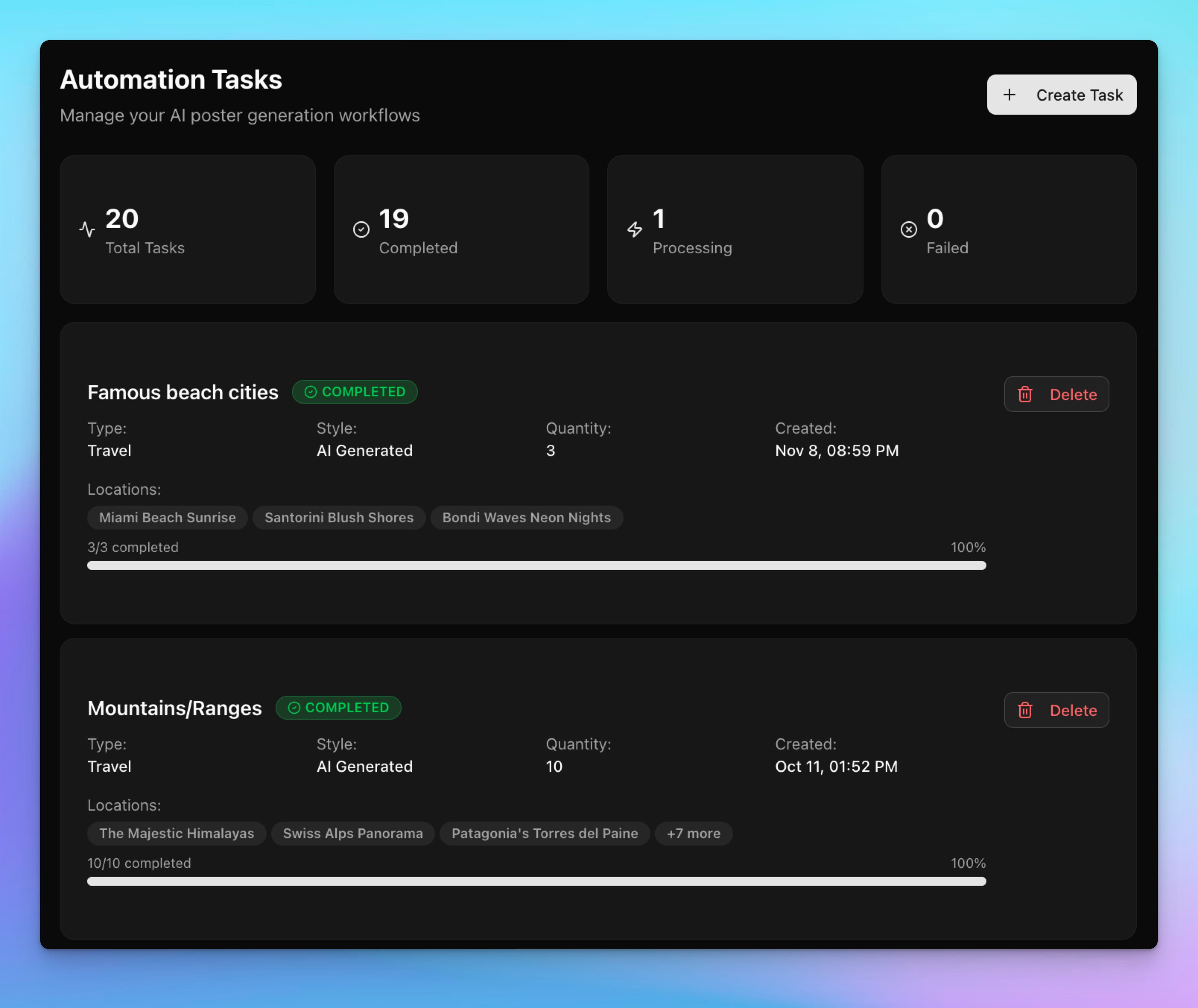The width and height of the screenshot is (1198, 1008).
Task: Click the lightning icon on Processing card
Action: (635, 229)
